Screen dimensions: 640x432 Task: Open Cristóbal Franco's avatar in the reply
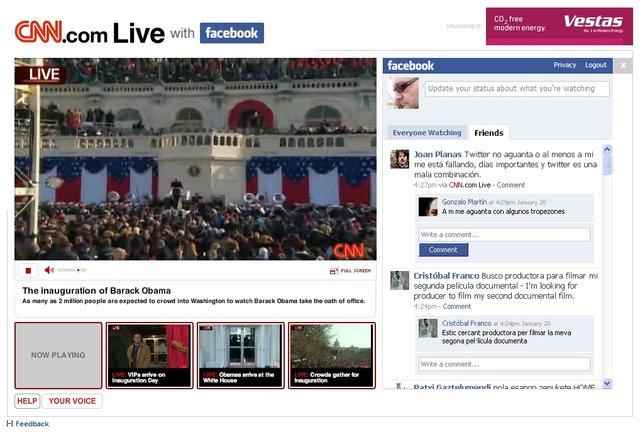click(428, 328)
